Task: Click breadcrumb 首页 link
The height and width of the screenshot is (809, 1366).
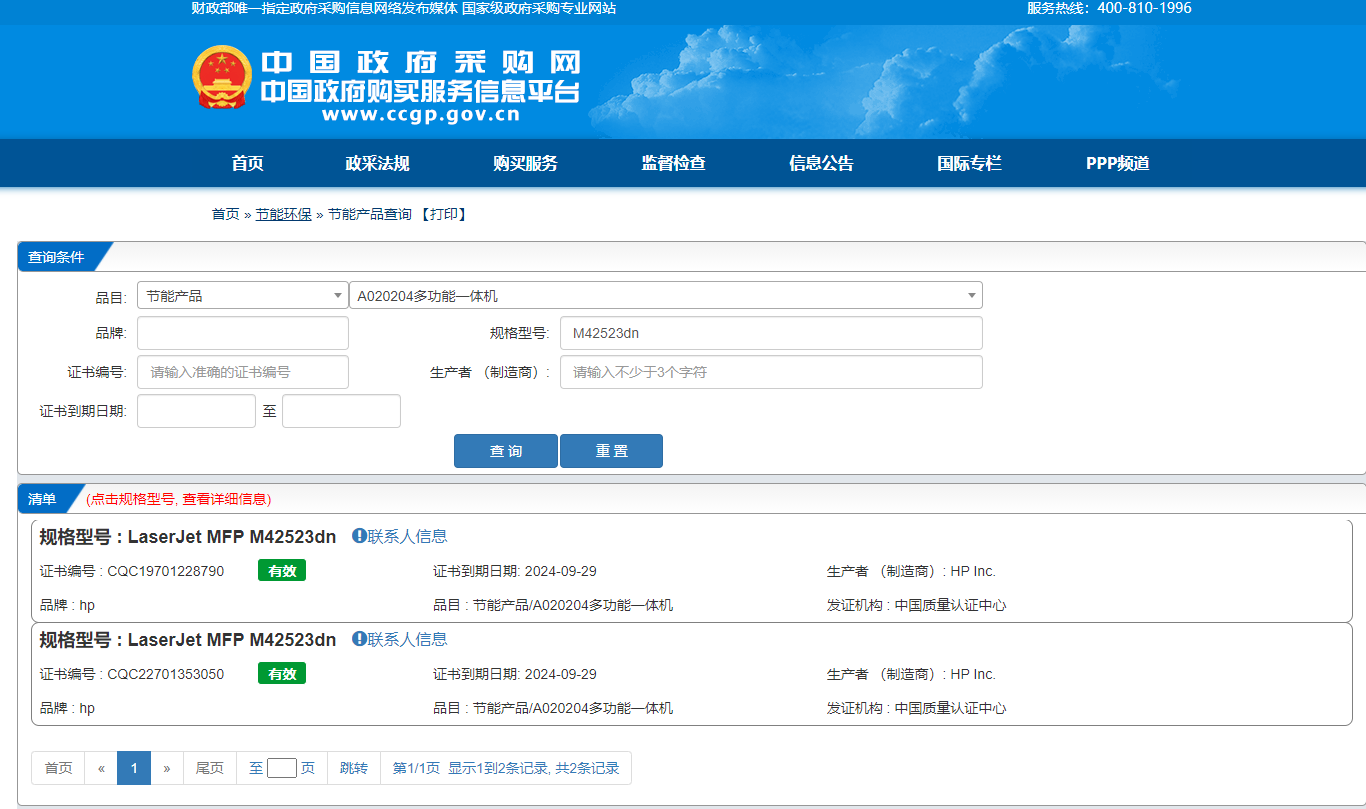Action: click(x=226, y=214)
